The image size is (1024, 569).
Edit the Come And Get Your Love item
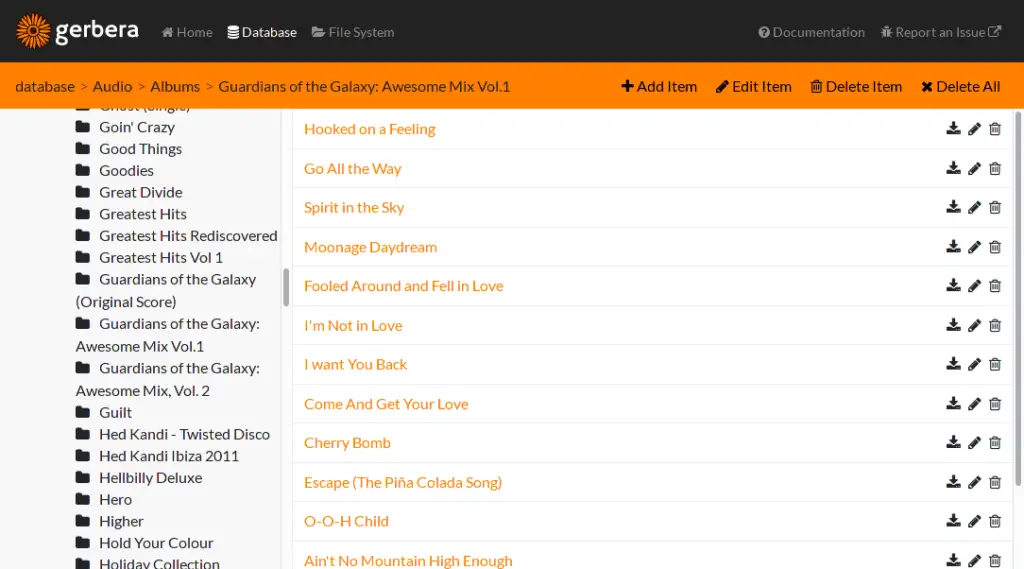974,404
